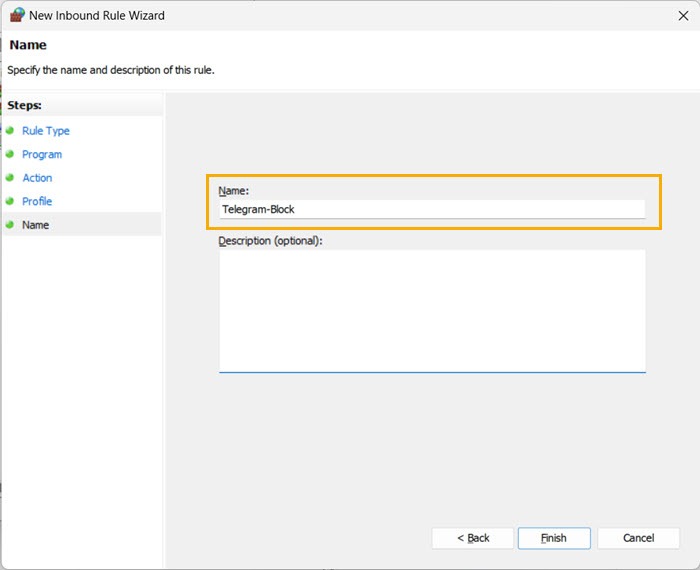Click the green bullet beside Action
700x570 pixels.
[x=10, y=177]
